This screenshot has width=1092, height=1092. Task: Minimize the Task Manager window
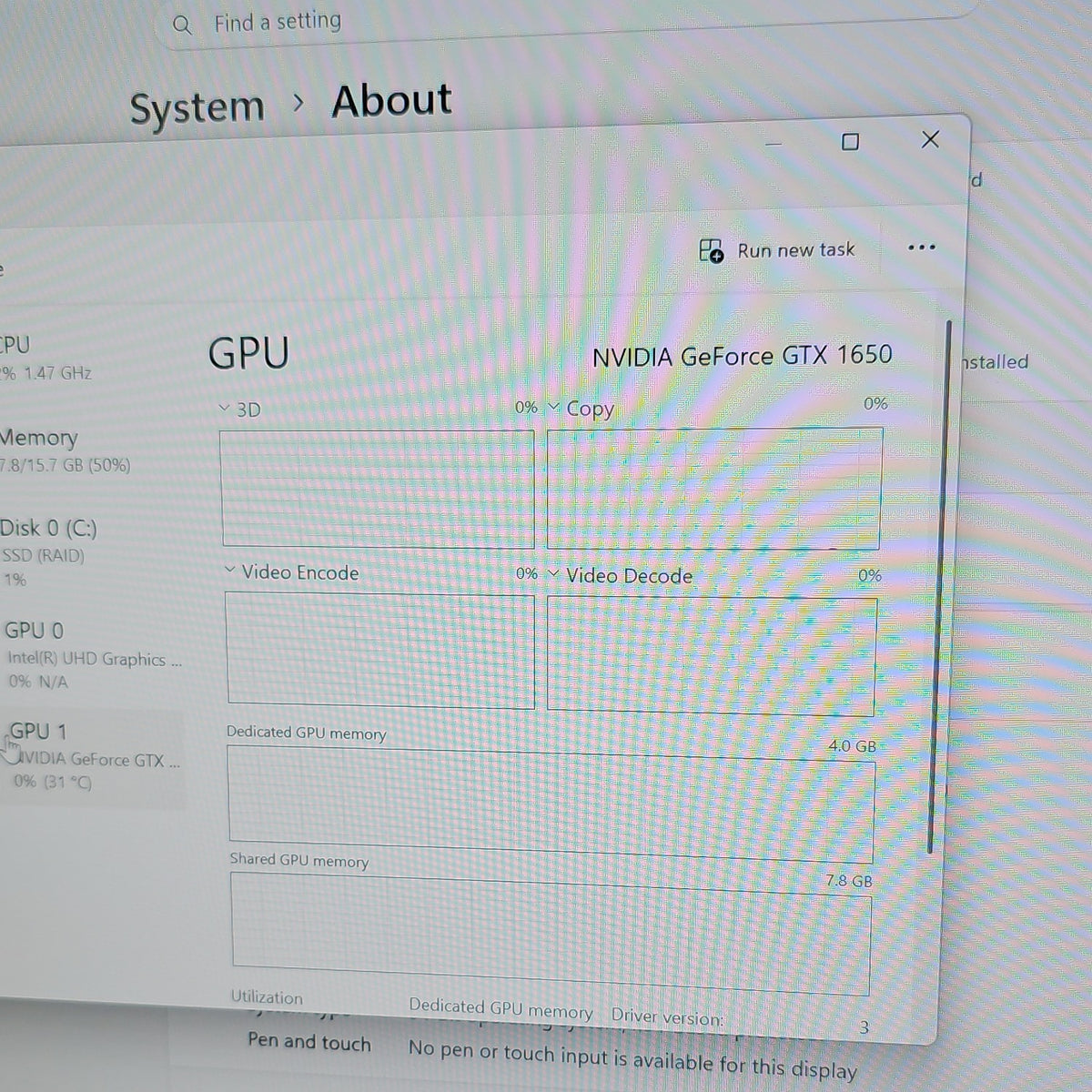773,144
